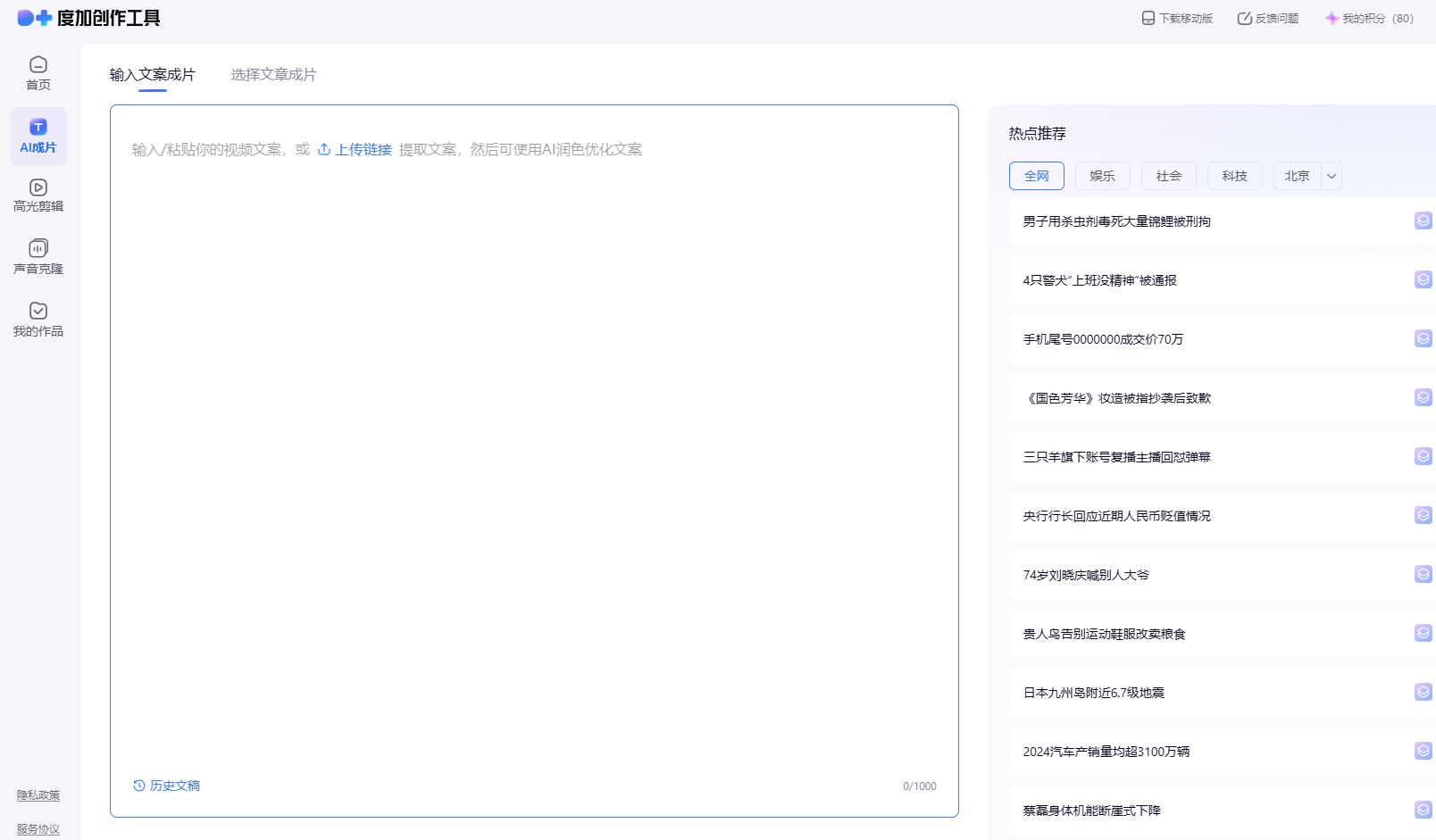Open 反馈问题 feedback
Screen dimensions: 1436x840
[x=1268, y=18]
